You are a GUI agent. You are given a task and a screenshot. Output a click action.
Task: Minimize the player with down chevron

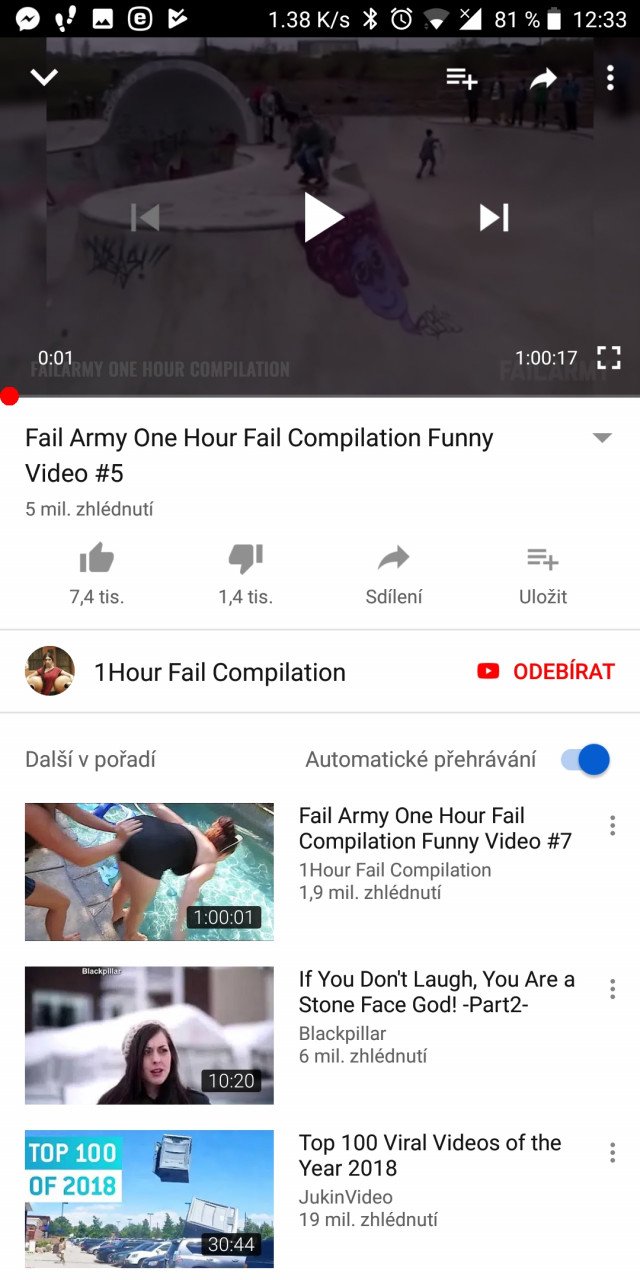(44, 77)
